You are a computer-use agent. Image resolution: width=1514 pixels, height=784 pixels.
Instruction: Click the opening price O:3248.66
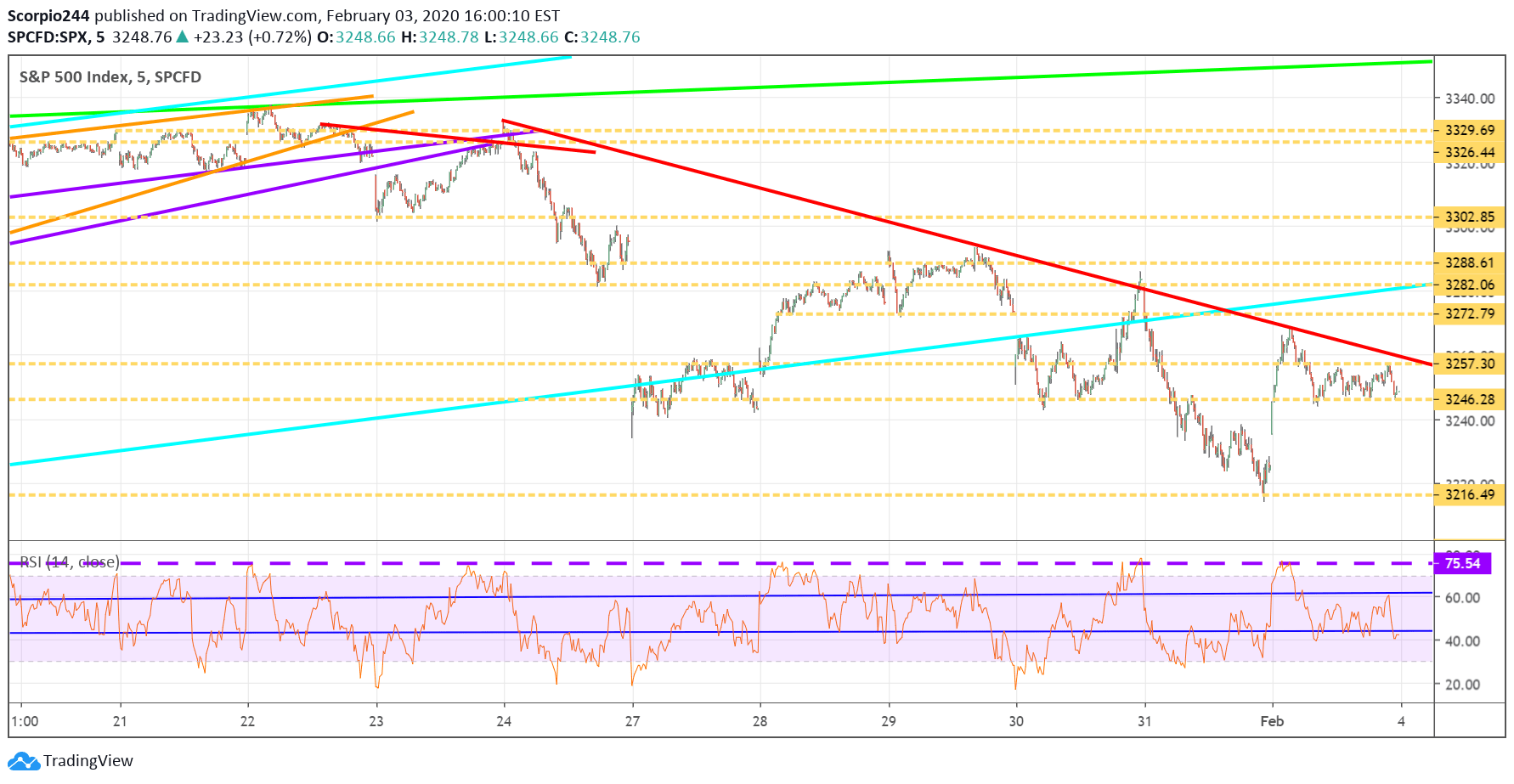(356, 37)
